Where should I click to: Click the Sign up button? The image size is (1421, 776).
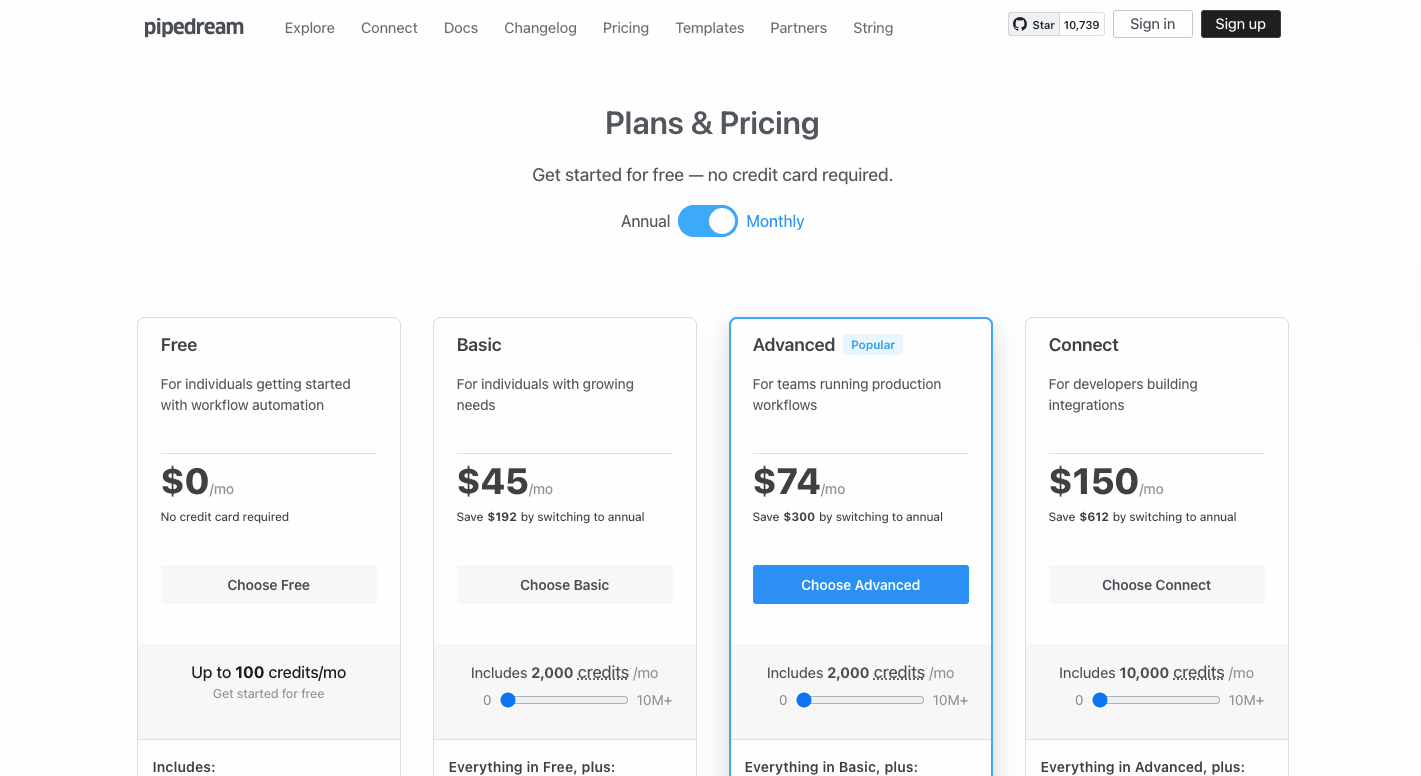tap(1240, 23)
